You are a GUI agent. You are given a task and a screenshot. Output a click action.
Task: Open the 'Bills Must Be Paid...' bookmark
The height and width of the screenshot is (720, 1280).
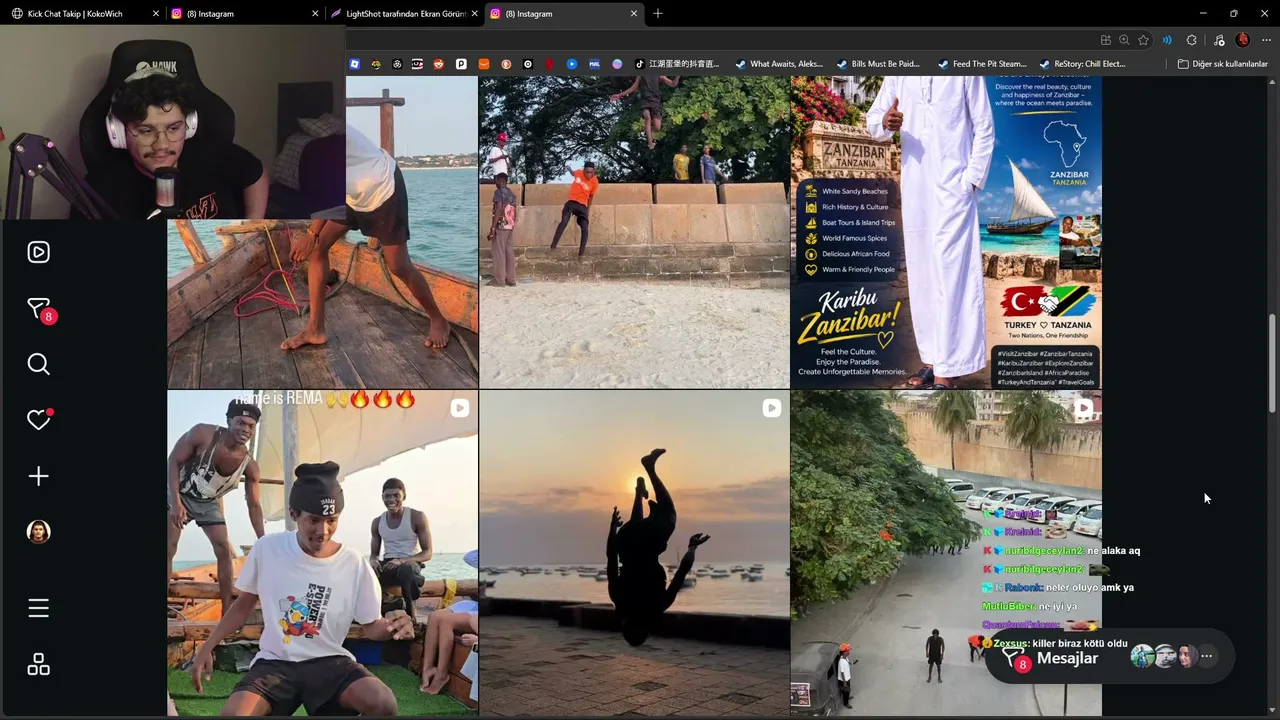pos(878,64)
